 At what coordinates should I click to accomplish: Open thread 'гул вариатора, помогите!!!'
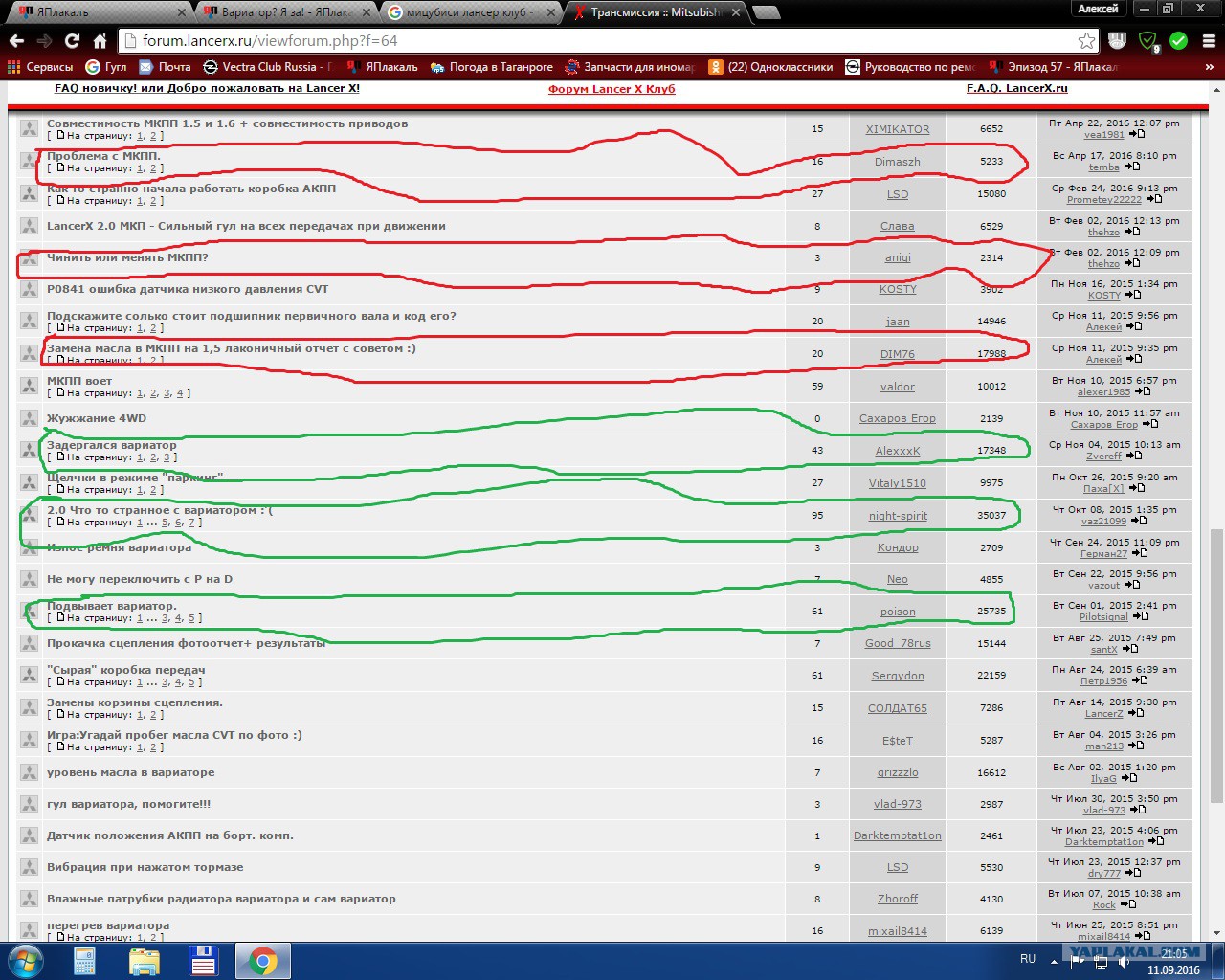[129, 804]
